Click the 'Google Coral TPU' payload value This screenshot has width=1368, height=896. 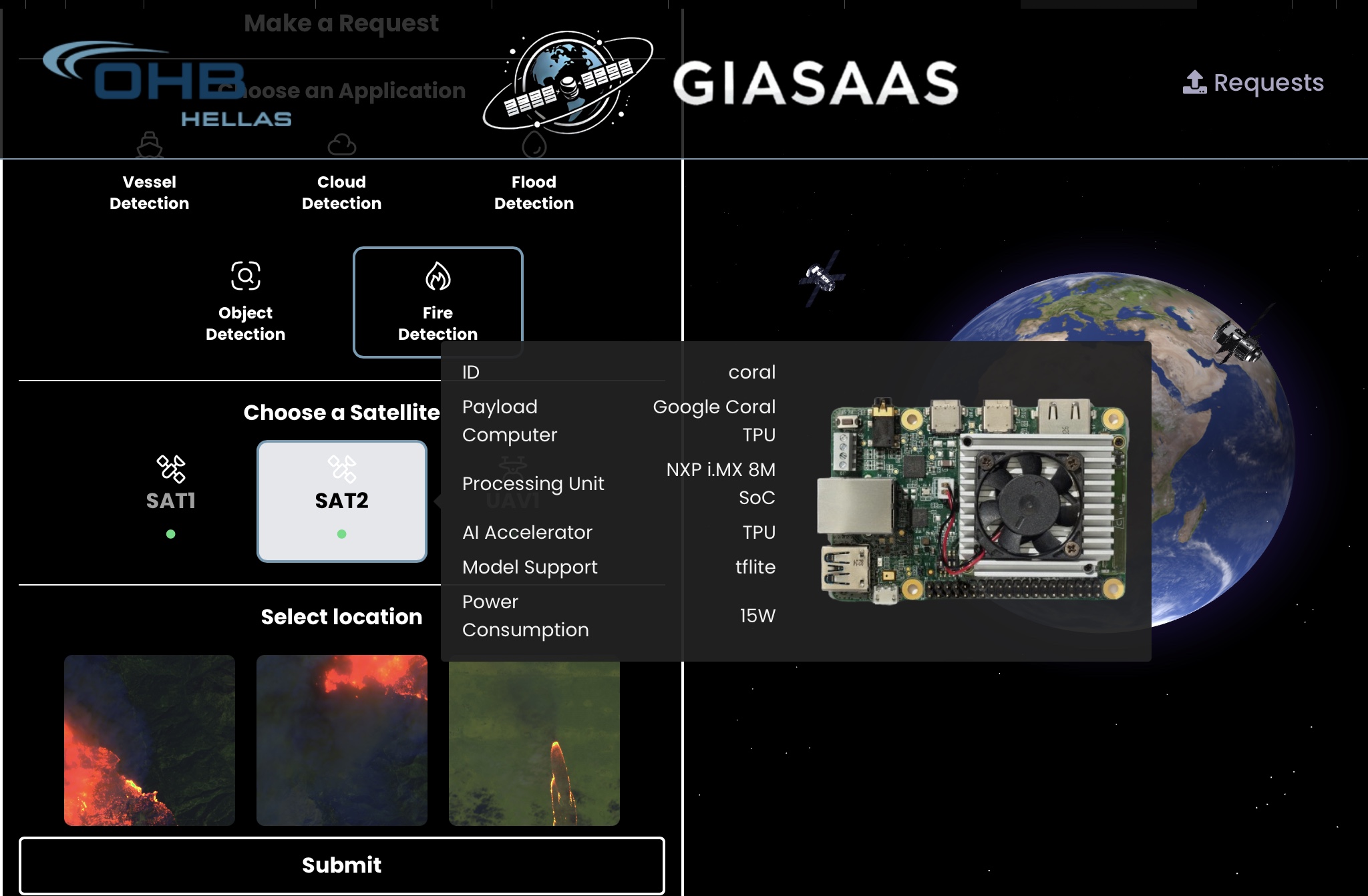click(x=714, y=421)
